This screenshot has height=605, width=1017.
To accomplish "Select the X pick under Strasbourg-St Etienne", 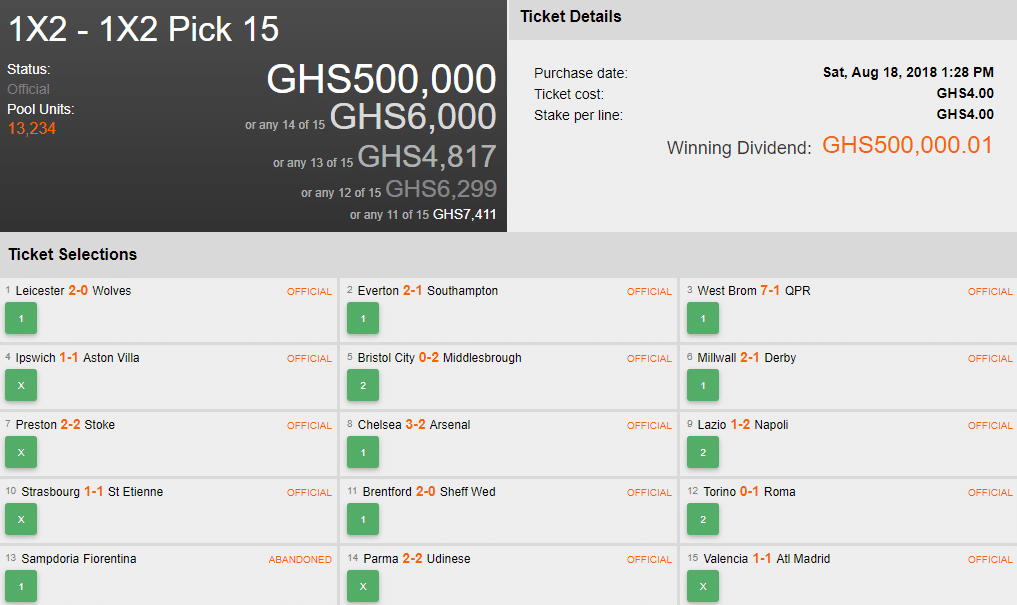I will pos(21,520).
